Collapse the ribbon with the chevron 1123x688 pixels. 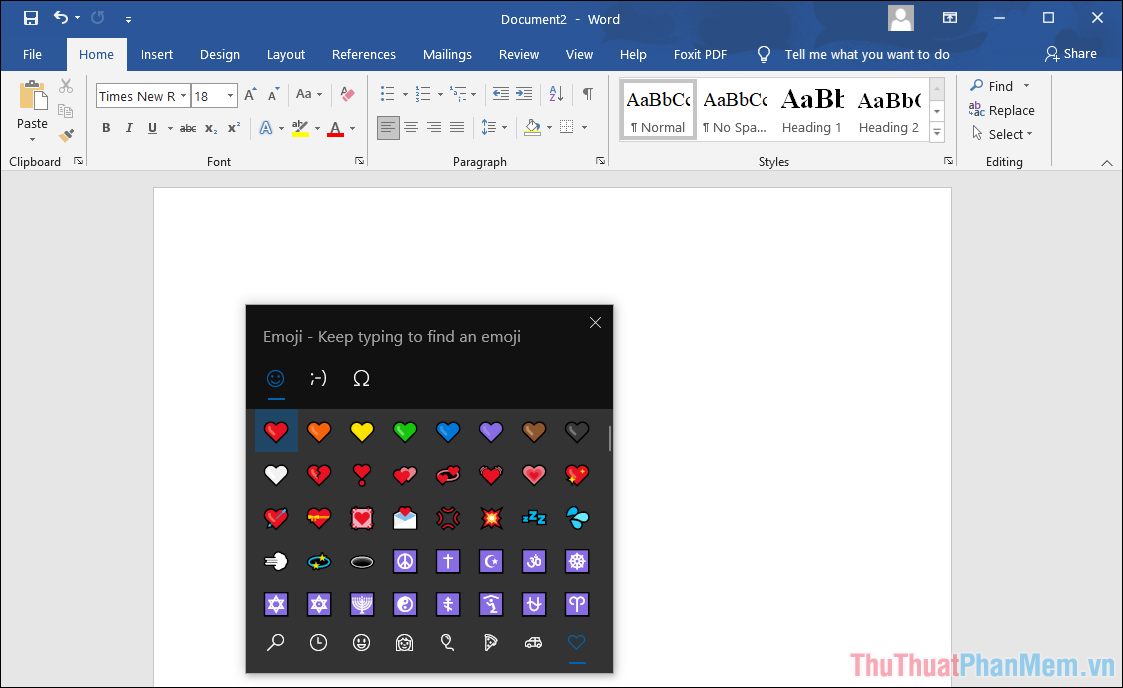click(1107, 163)
